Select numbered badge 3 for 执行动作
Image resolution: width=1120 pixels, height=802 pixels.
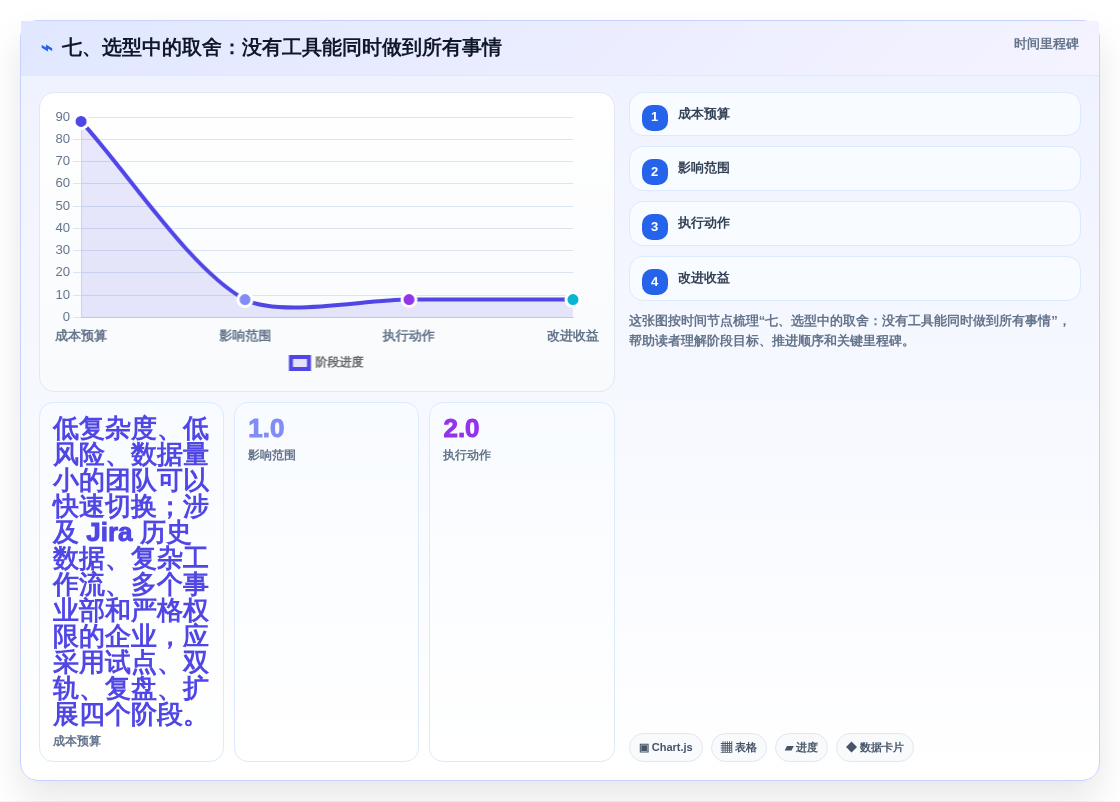pyautogui.click(x=654, y=227)
